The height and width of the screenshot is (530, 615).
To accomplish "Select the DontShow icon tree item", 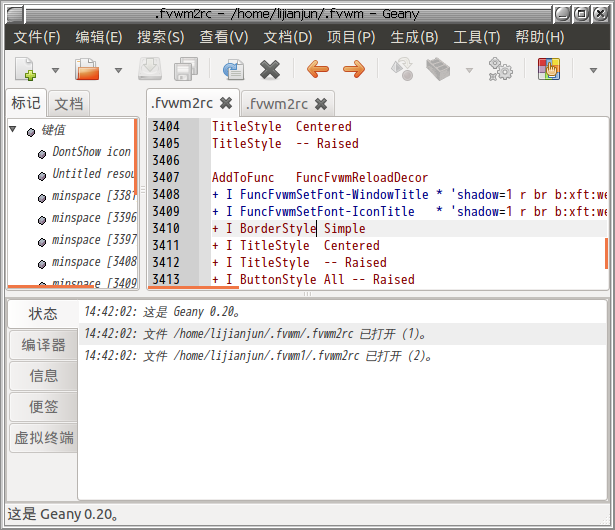I will (91, 152).
